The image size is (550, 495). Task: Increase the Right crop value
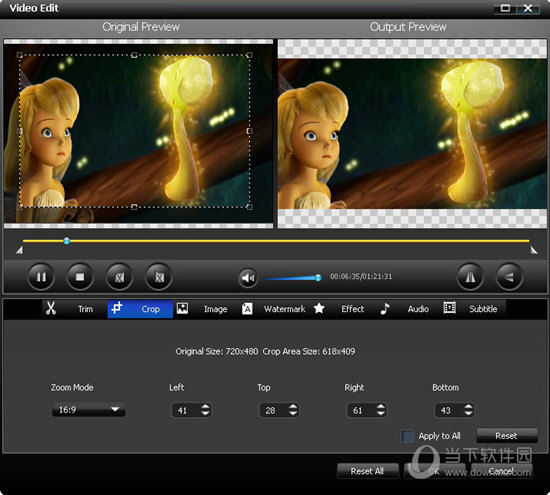pos(381,407)
